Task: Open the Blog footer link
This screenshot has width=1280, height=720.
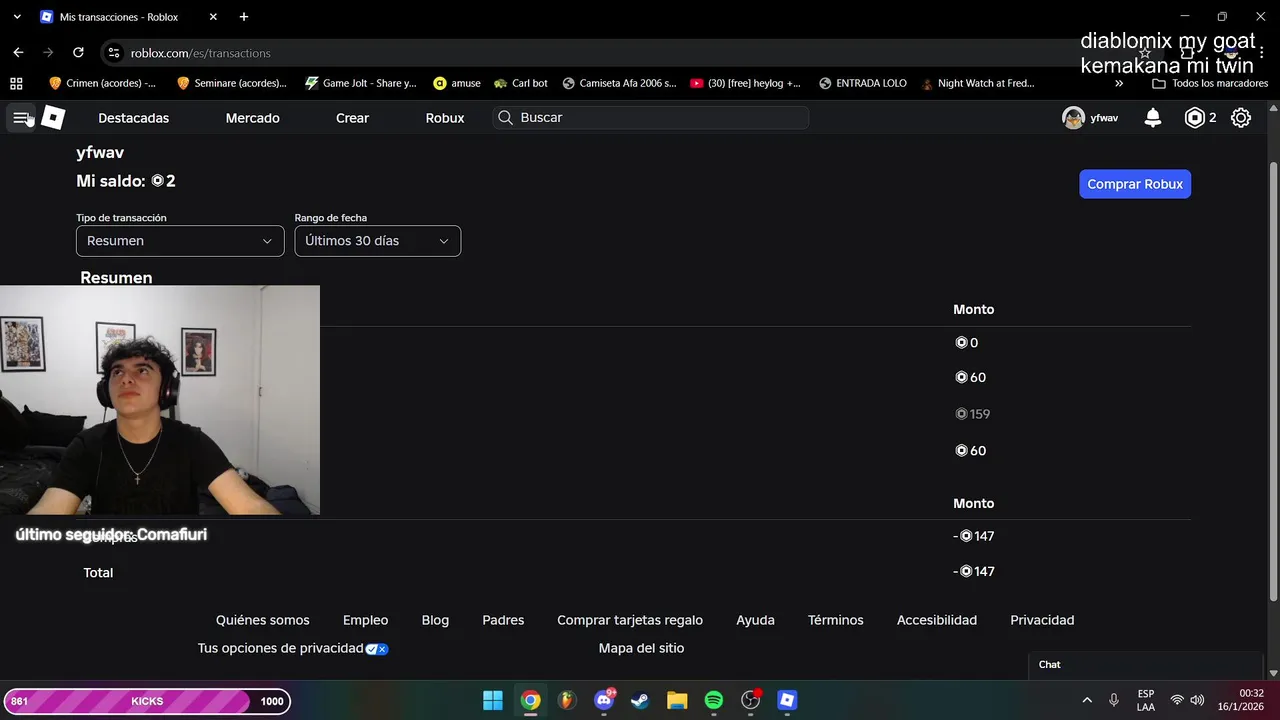Action: coord(435,620)
